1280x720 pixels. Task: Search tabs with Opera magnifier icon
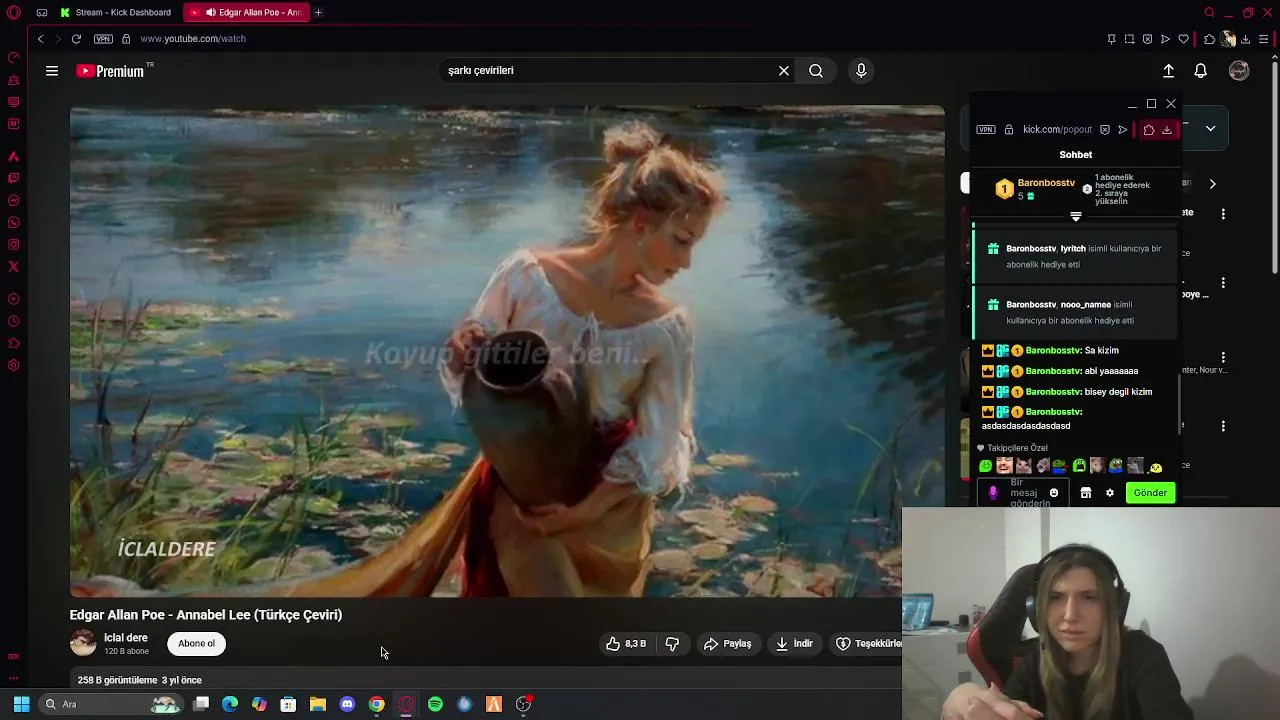tap(1209, 12)
